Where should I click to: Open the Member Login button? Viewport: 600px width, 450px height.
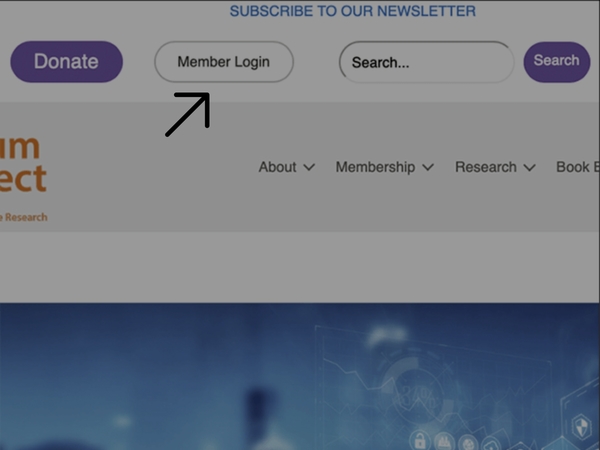(224, 62)
